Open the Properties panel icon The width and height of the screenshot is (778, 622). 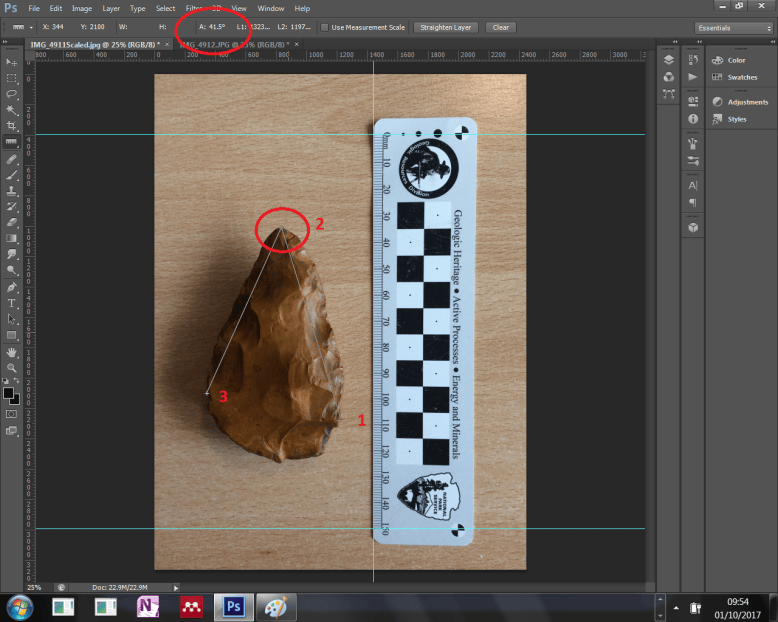click(693, 101)
